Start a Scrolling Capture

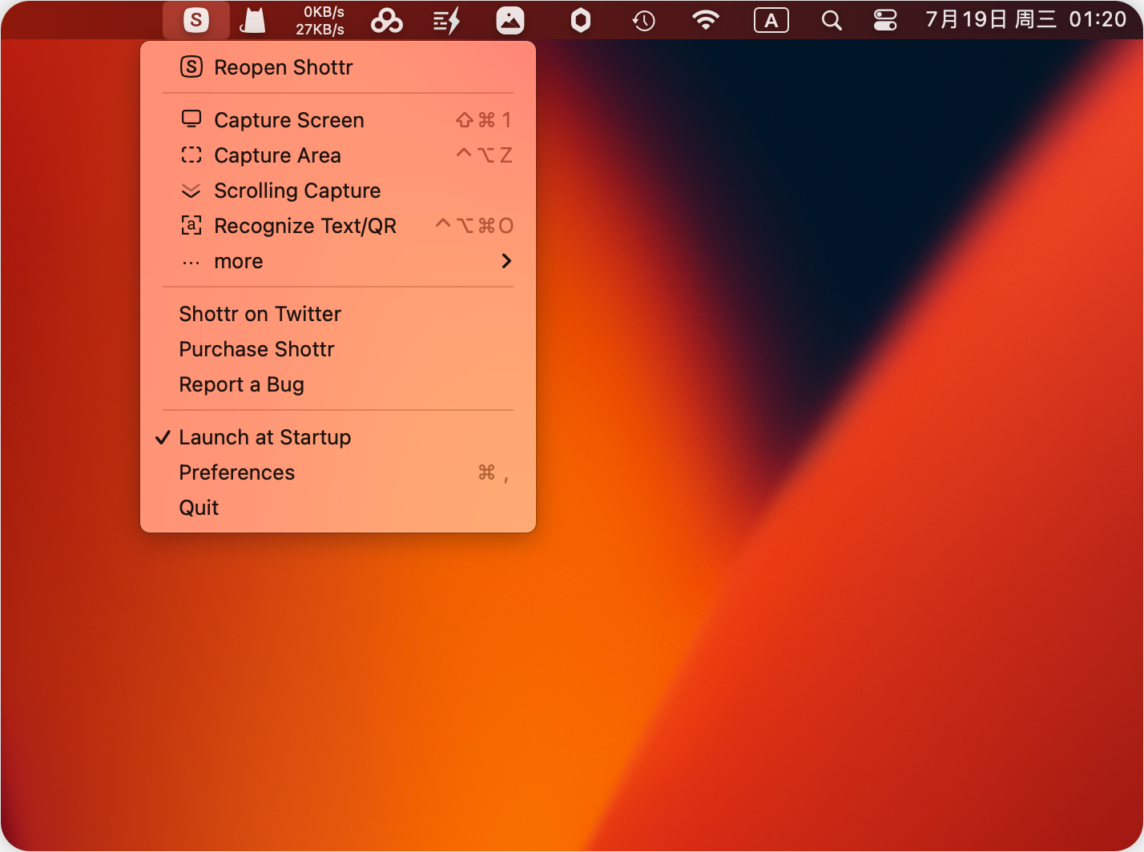tap(338, 190)
